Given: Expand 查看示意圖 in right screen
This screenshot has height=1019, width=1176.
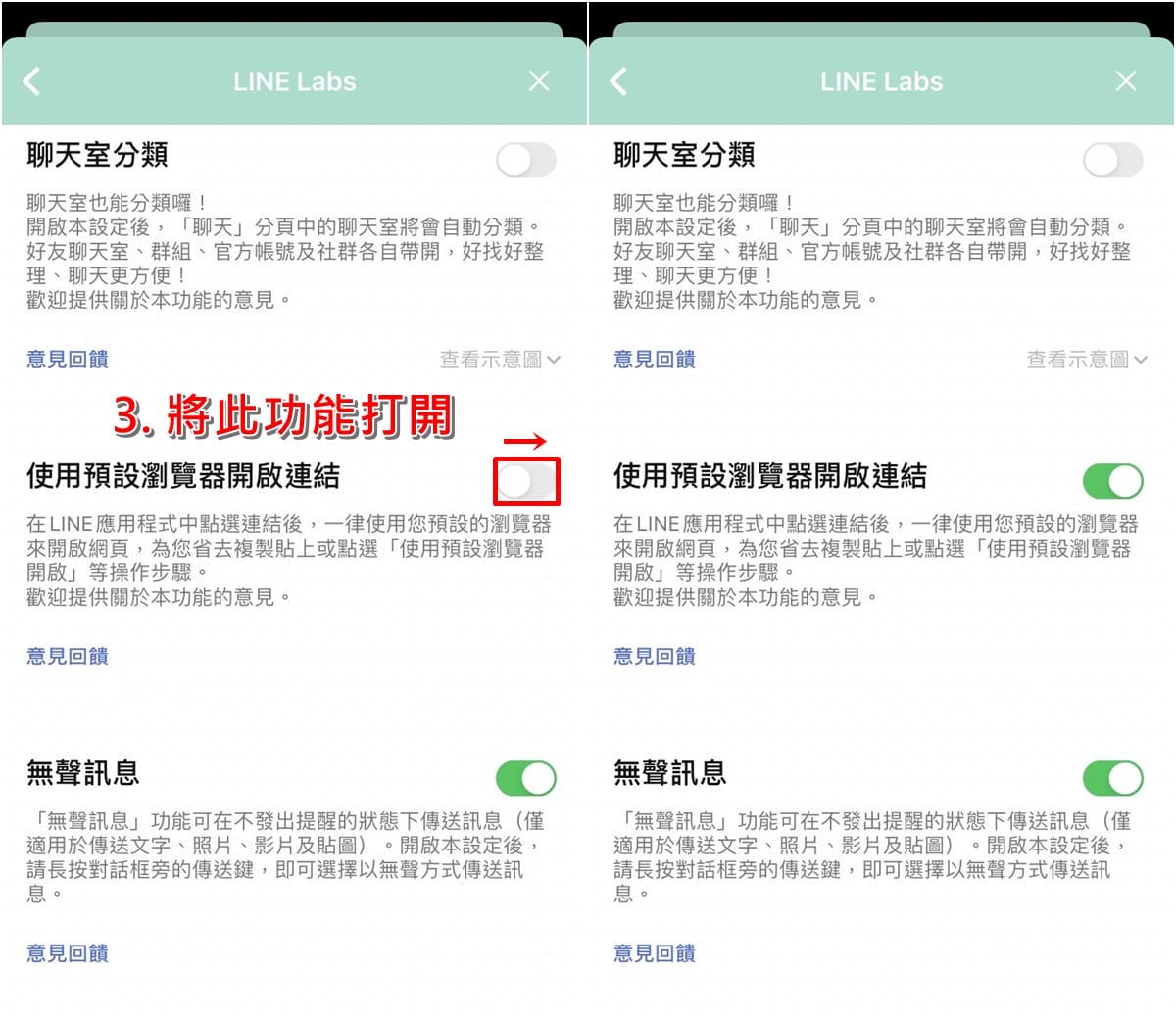Looking at the screenshot, I should pos(1087,360).
